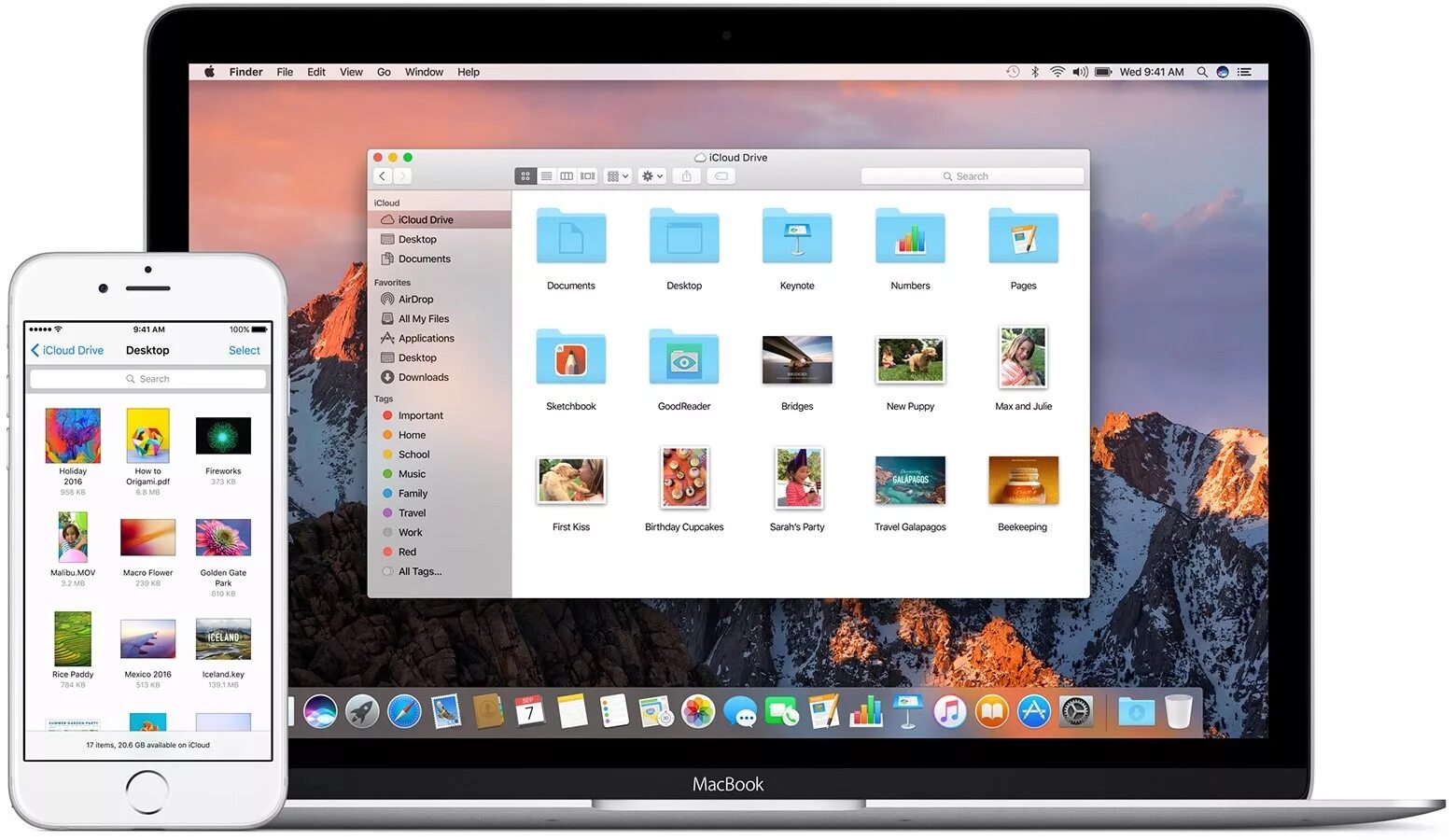Viewport: 1456px width, 840px height.
Task: Click the Share icon in the Finder toolbar
Action: click(x=687, y=176)
